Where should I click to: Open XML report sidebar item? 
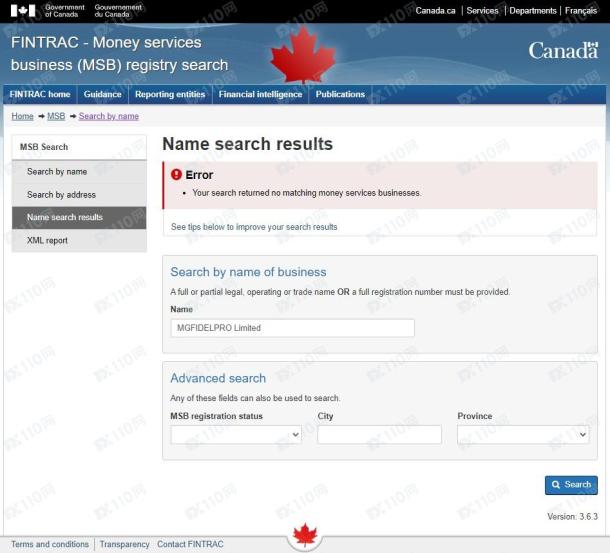(79, 241)
